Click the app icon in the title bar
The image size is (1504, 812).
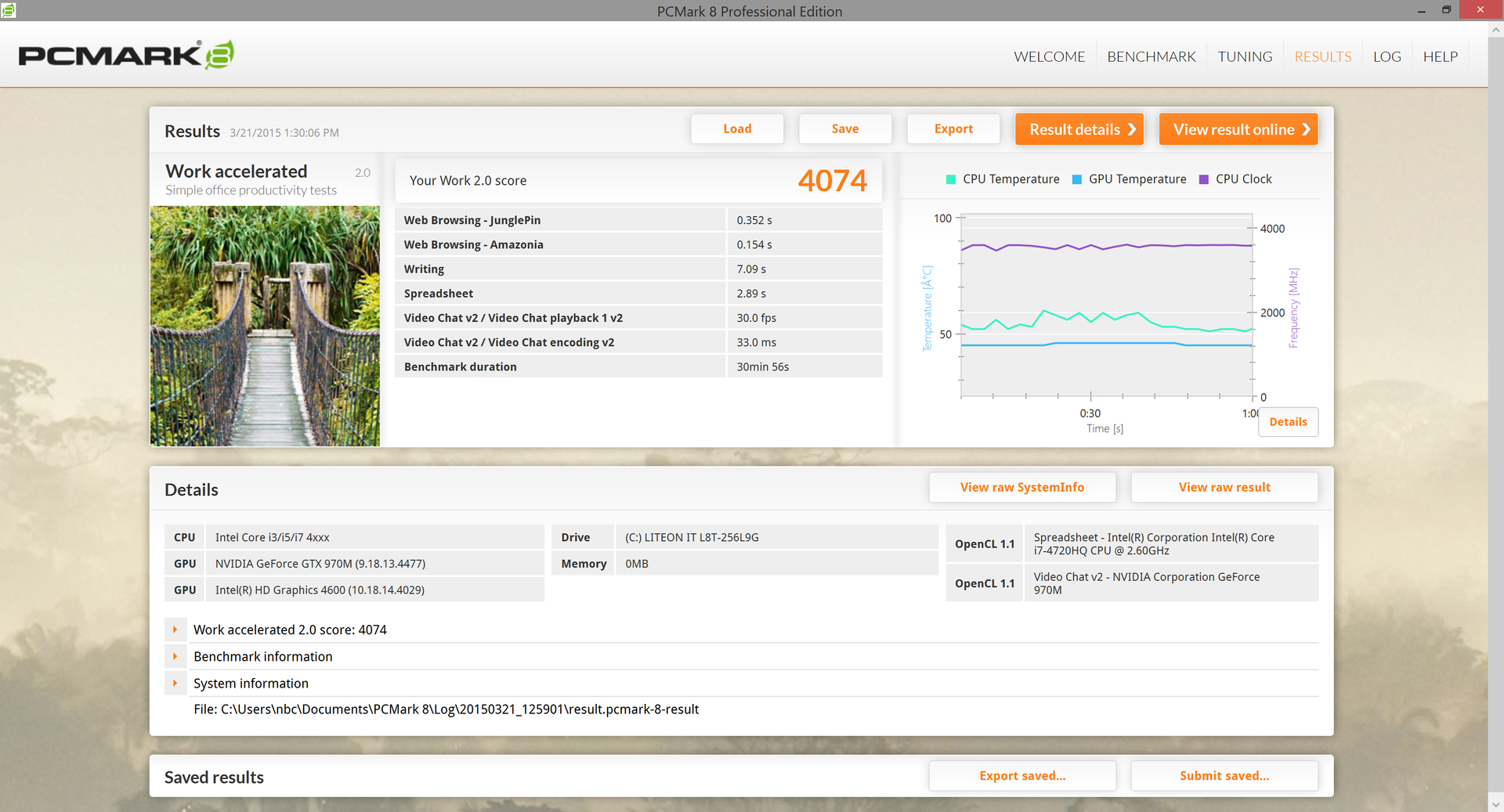pos(9,10)
